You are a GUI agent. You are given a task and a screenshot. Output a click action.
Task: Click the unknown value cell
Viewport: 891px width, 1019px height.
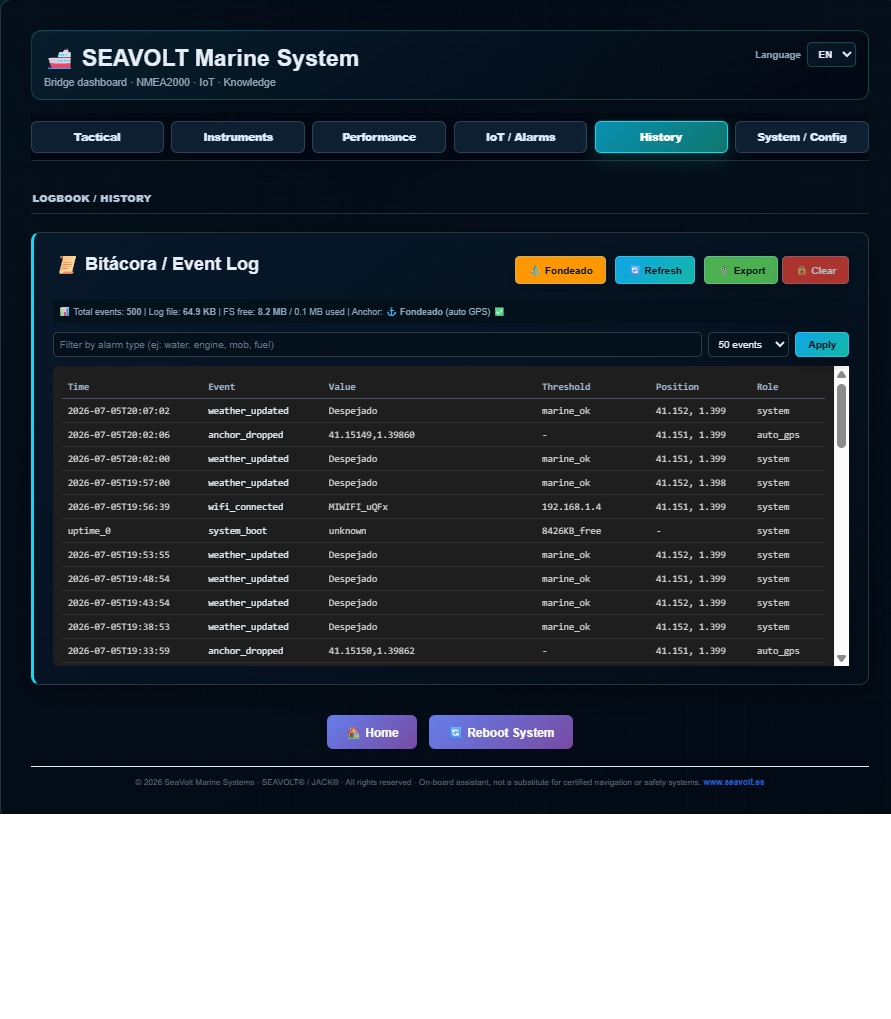348,531
